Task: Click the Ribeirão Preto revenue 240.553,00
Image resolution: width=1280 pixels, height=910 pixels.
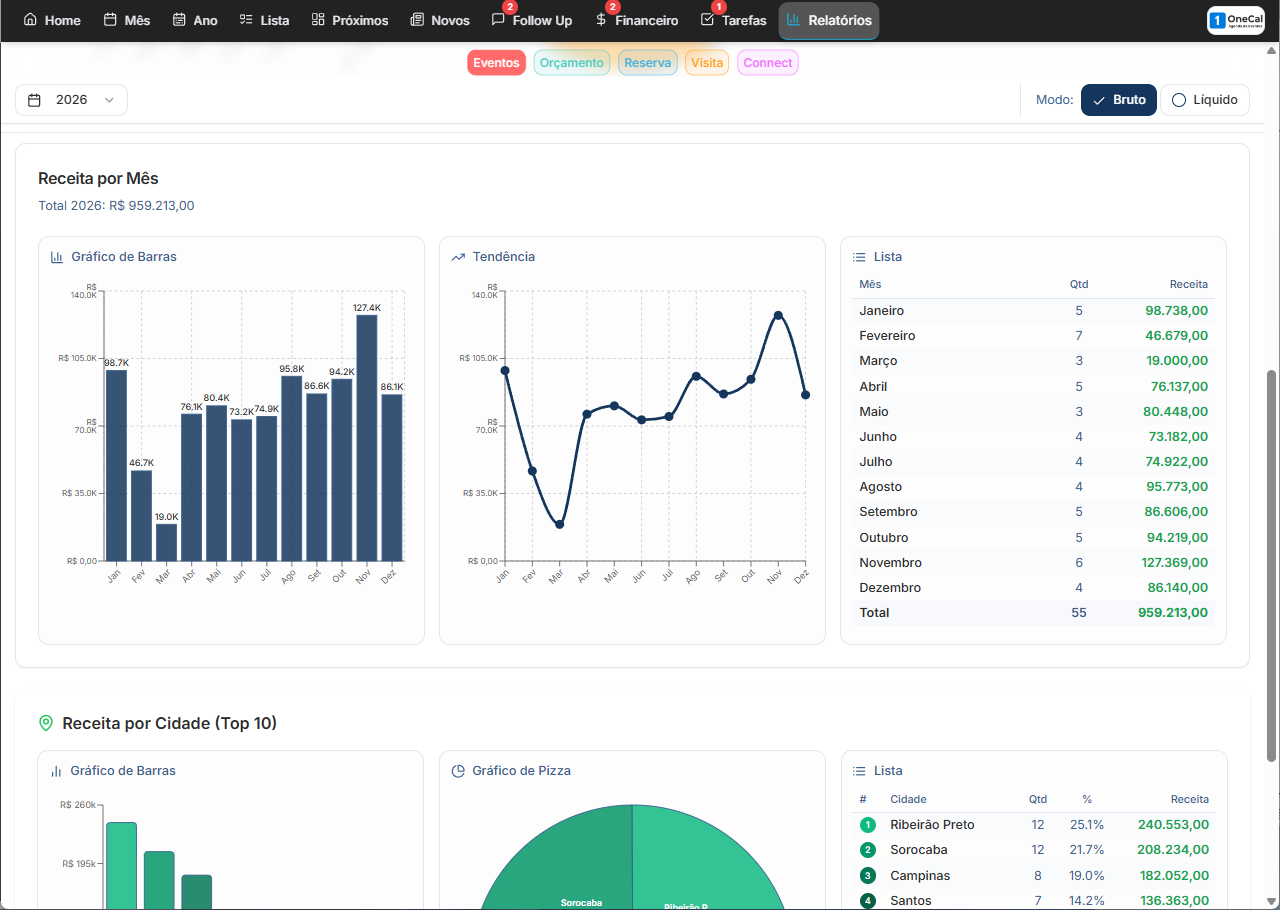Action: tap(1173, 825)
